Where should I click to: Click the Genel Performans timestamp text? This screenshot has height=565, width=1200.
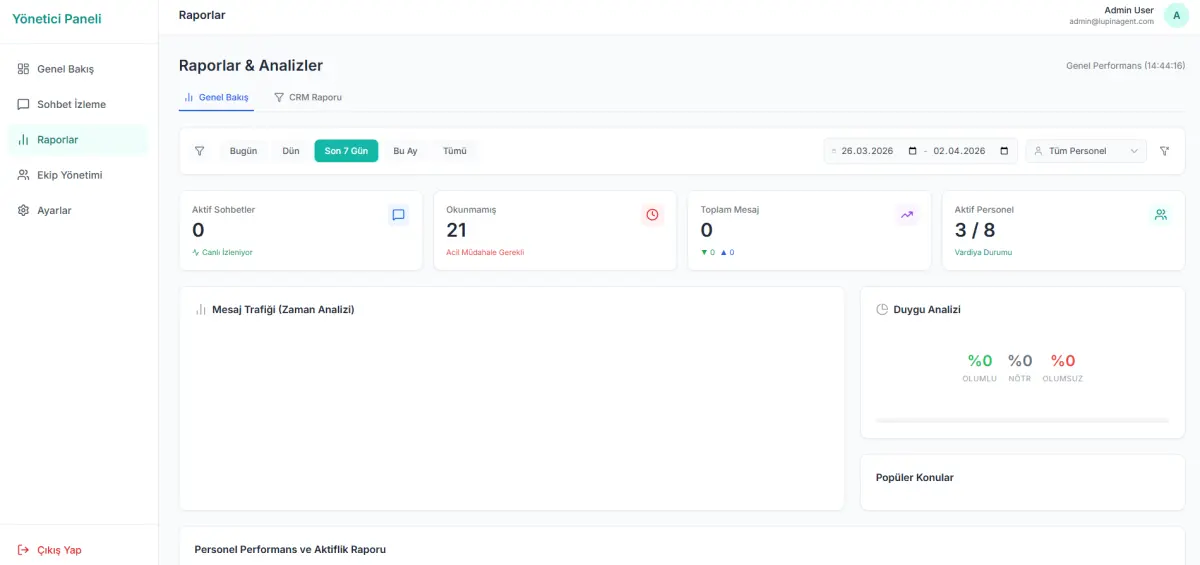[1126, 66]
